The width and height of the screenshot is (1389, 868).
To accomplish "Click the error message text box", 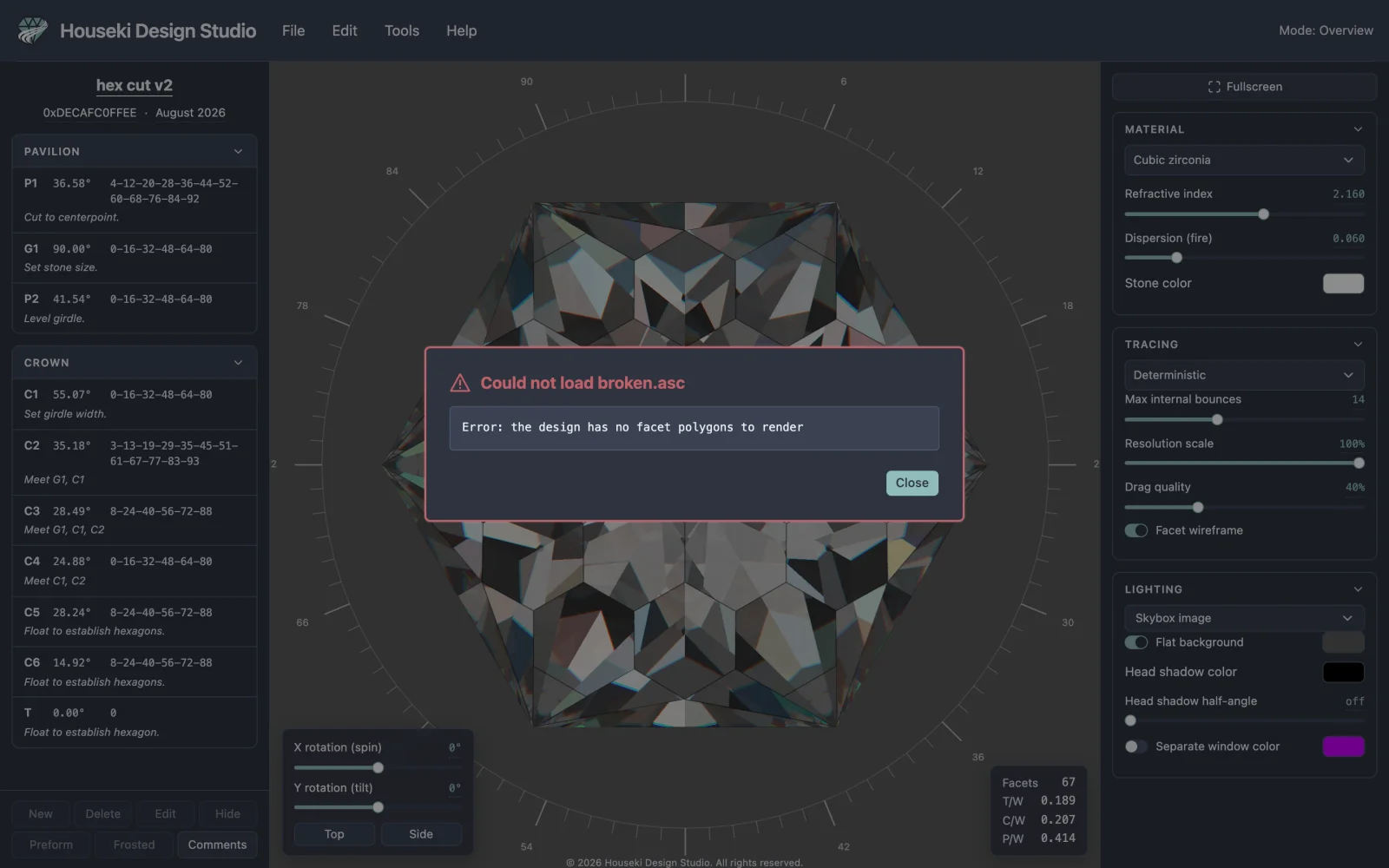I will [694, 428].
